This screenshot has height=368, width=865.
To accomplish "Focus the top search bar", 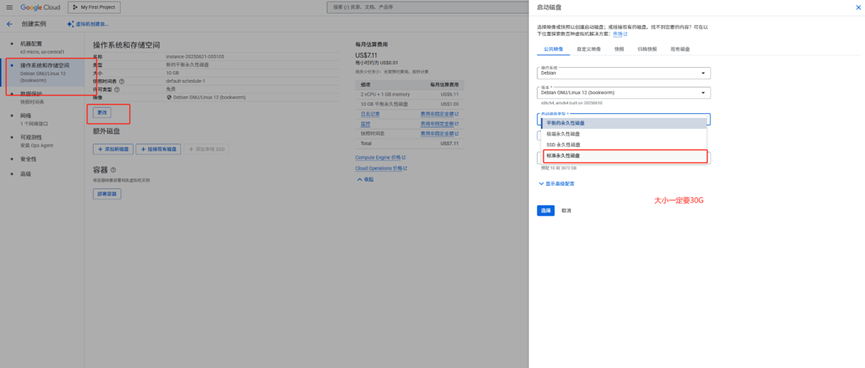I will point(428,7).
